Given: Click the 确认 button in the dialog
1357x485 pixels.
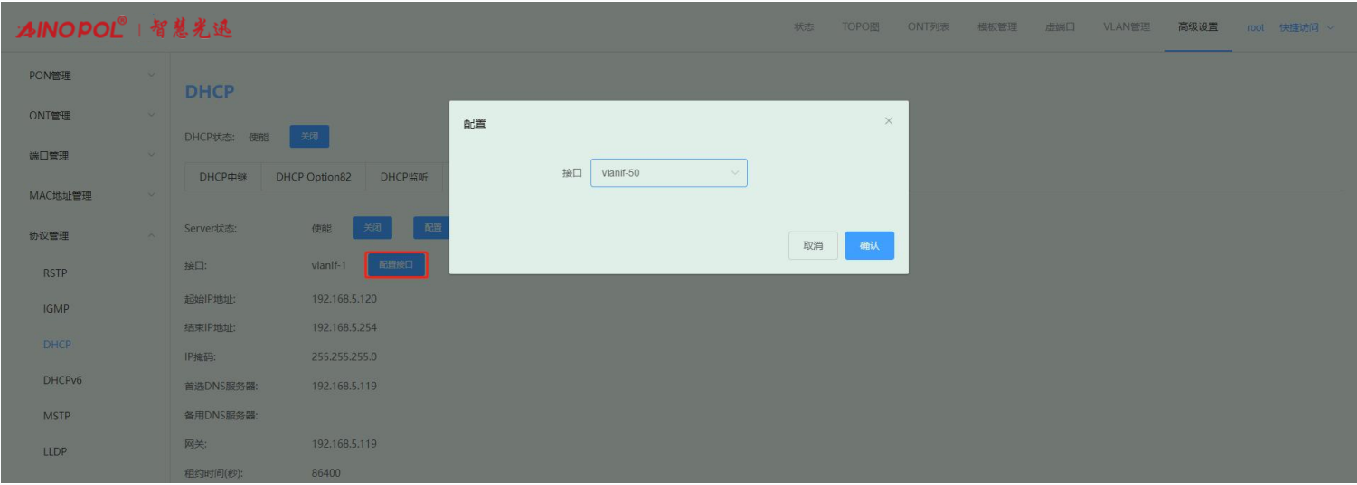Looking at the screenshot, I should click(x=868, y=246).
